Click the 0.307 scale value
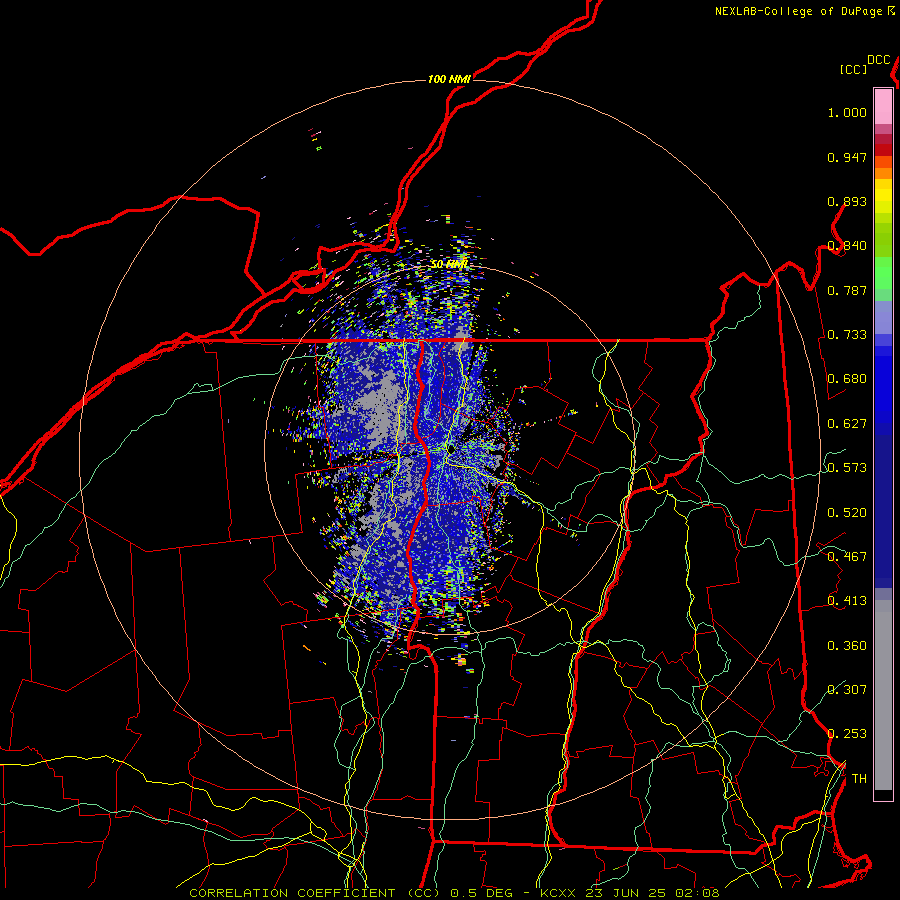The image size is (900, 900). pos(847,689)
